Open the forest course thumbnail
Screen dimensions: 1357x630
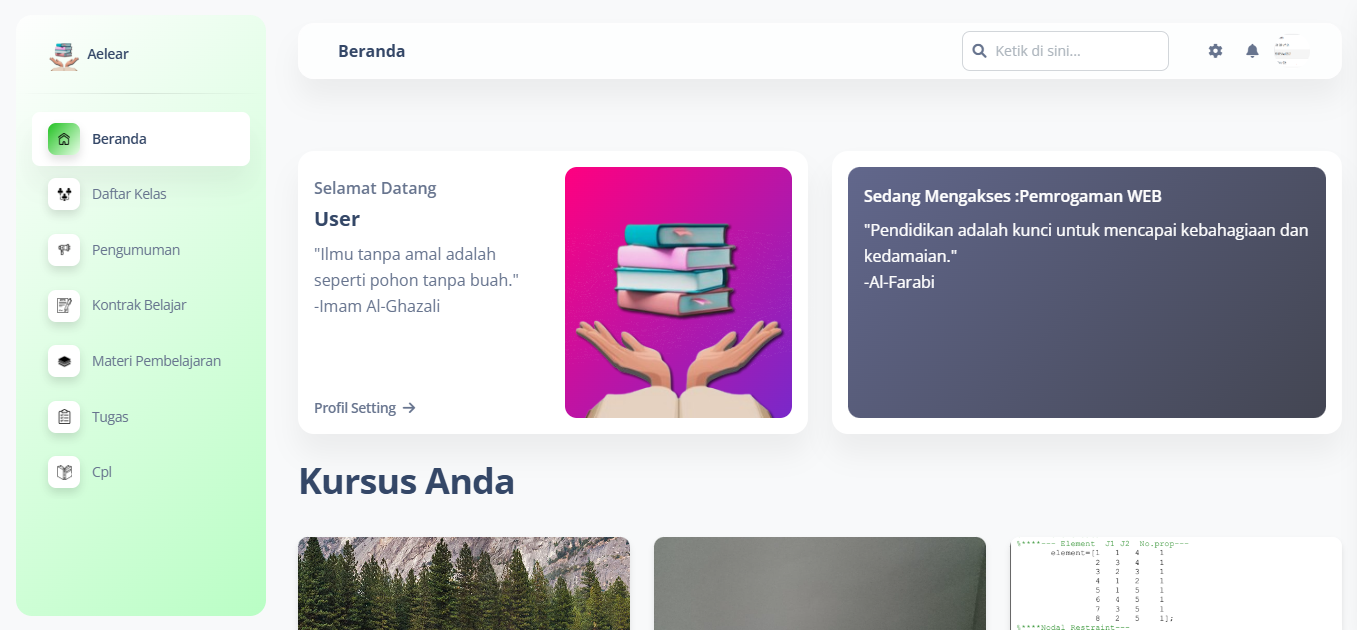[x=464, y=584]
